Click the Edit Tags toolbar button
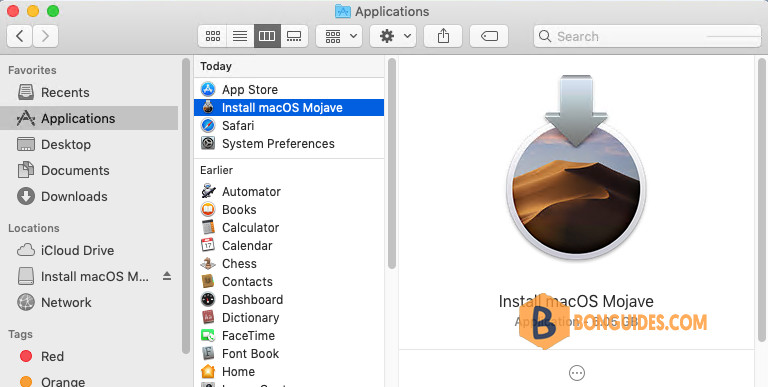 [489, 36]
